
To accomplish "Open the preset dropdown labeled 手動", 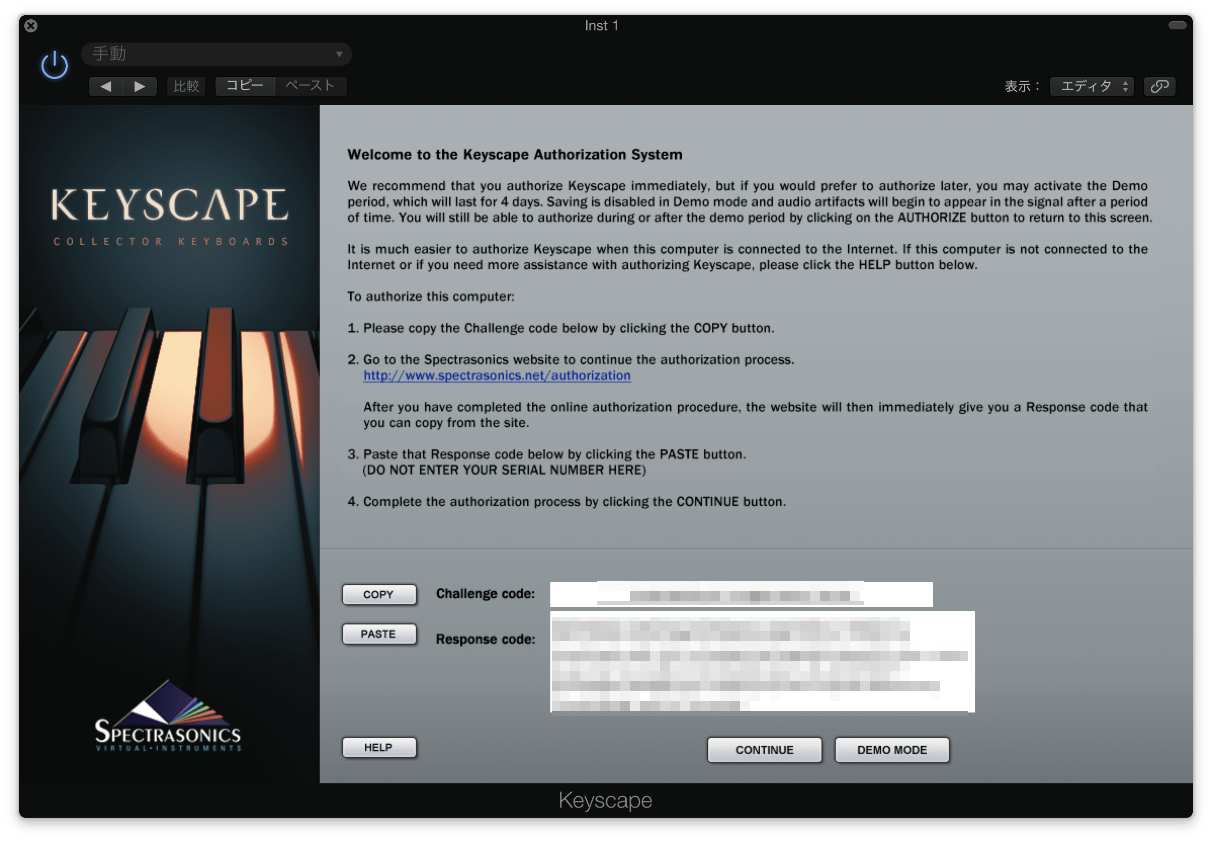I will point(215,54).
